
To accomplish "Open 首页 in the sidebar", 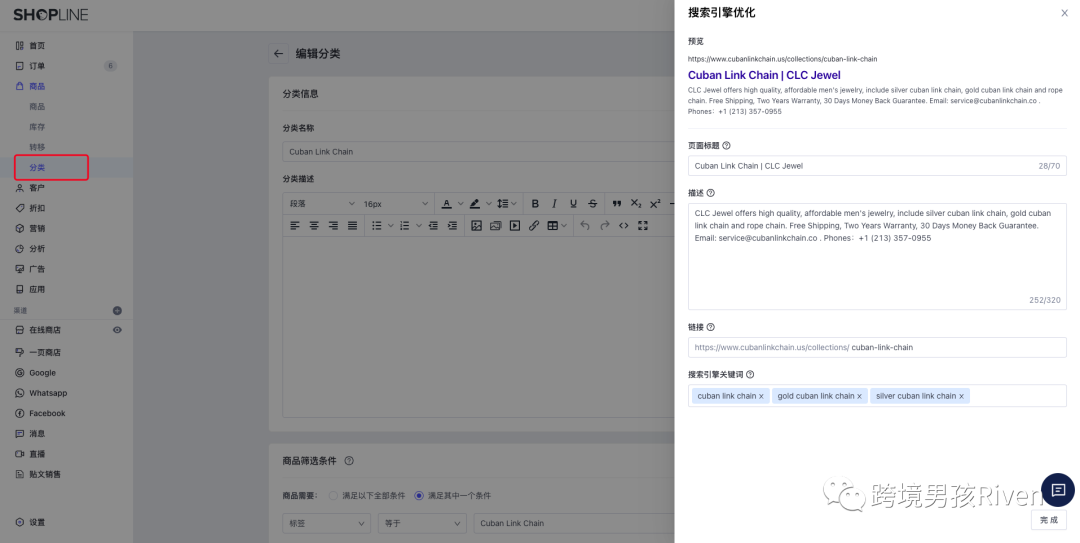I will click(37, 45).
